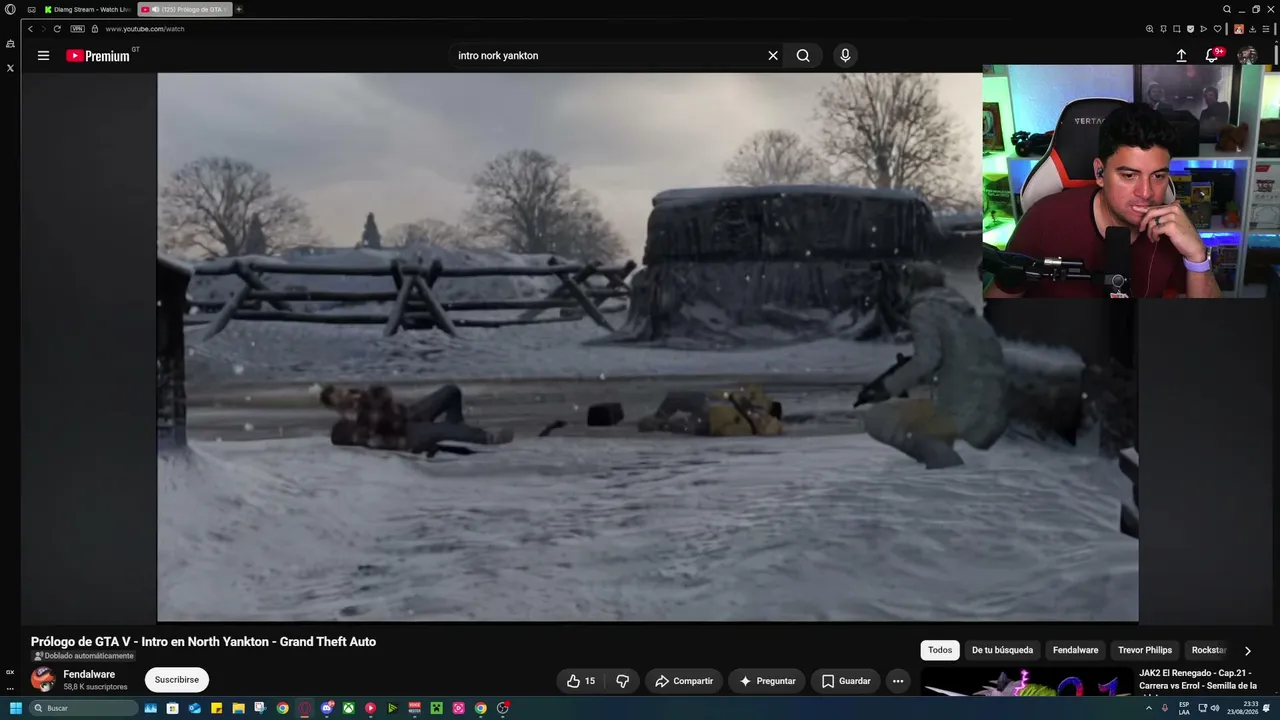Dislike the video with thumbs down
Screen dimensions: 1280x720
pos(622,681)
